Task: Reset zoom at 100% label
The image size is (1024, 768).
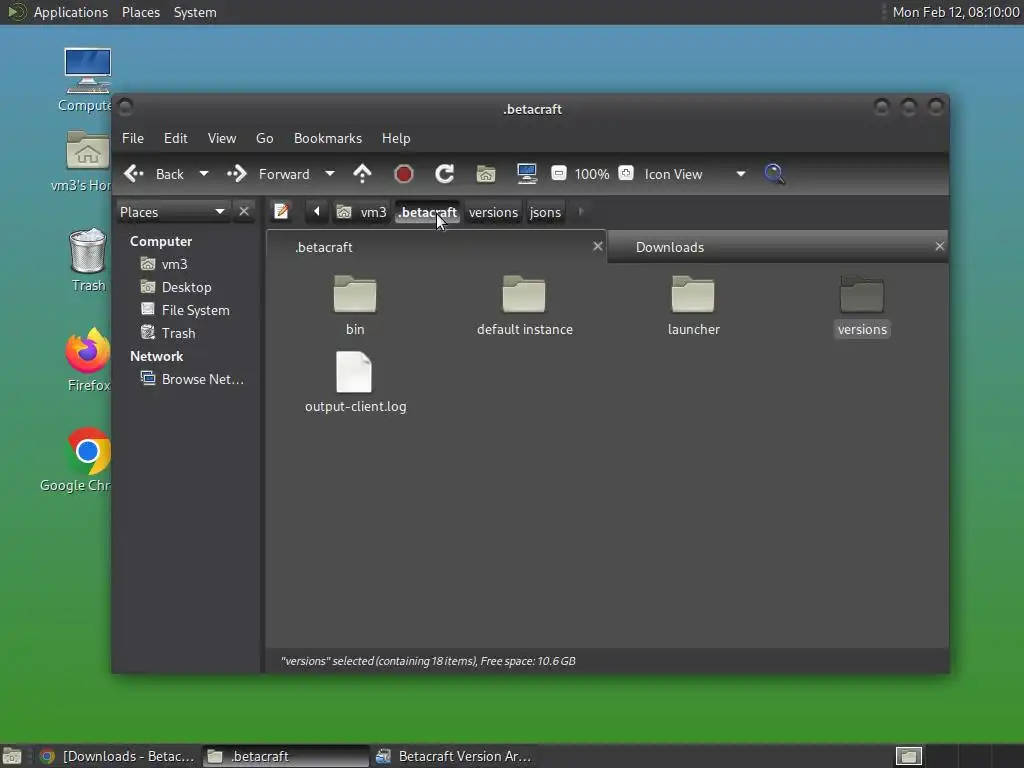Action: tap(592, 174)
